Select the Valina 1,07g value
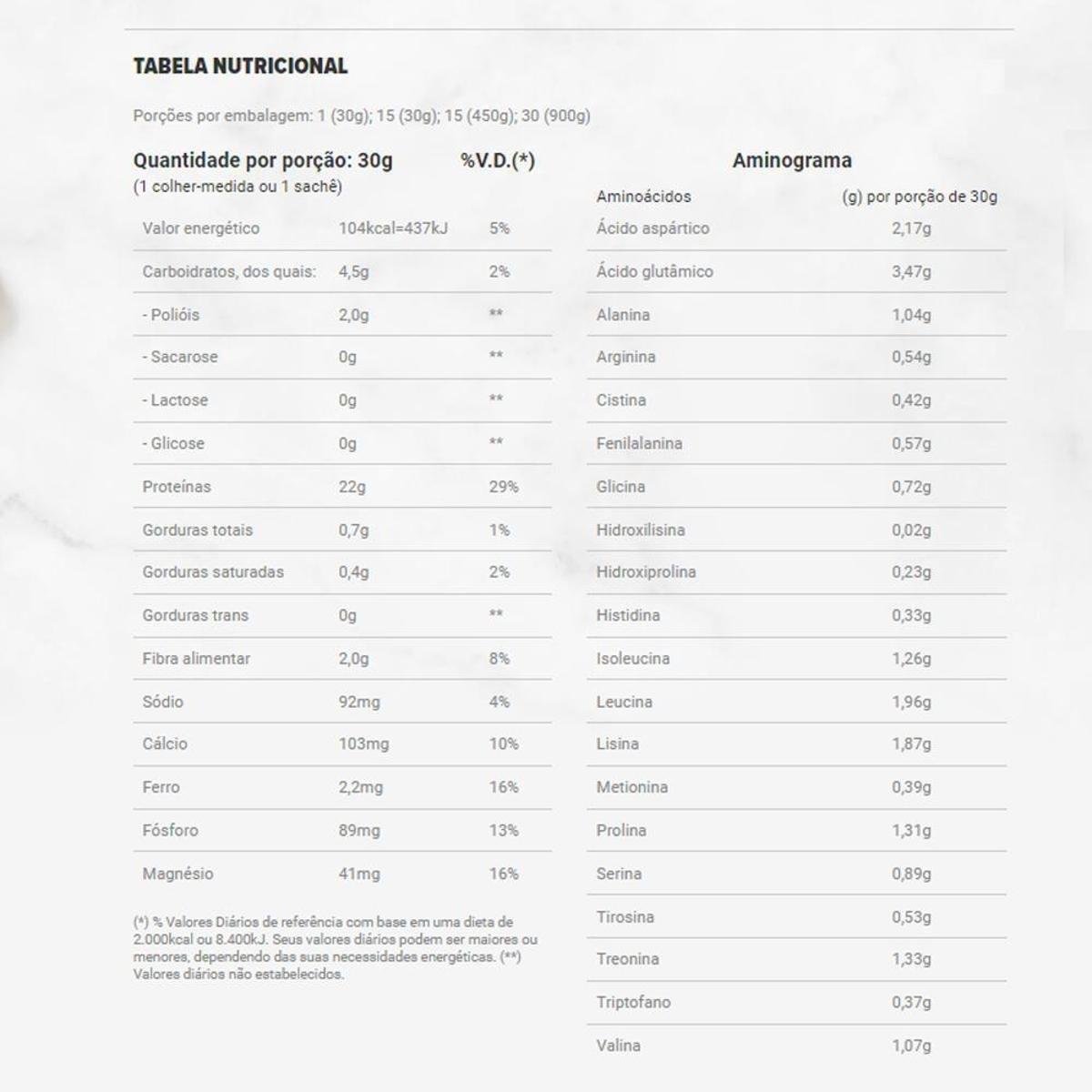1092x1092 pixels. (x=911, y=1046)
